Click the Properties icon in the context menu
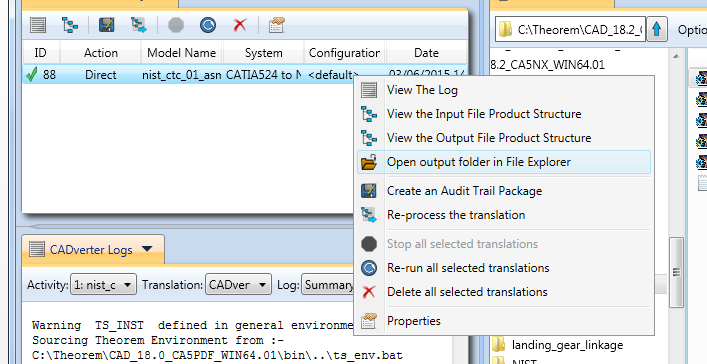Screen dimensions: 707x364 (x=369, y=321)
